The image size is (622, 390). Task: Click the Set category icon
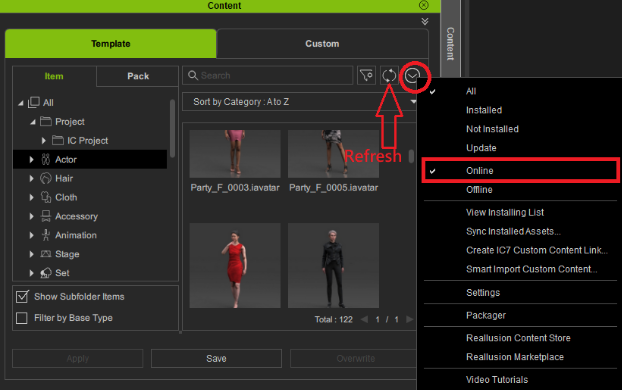(x=46, y=273)
